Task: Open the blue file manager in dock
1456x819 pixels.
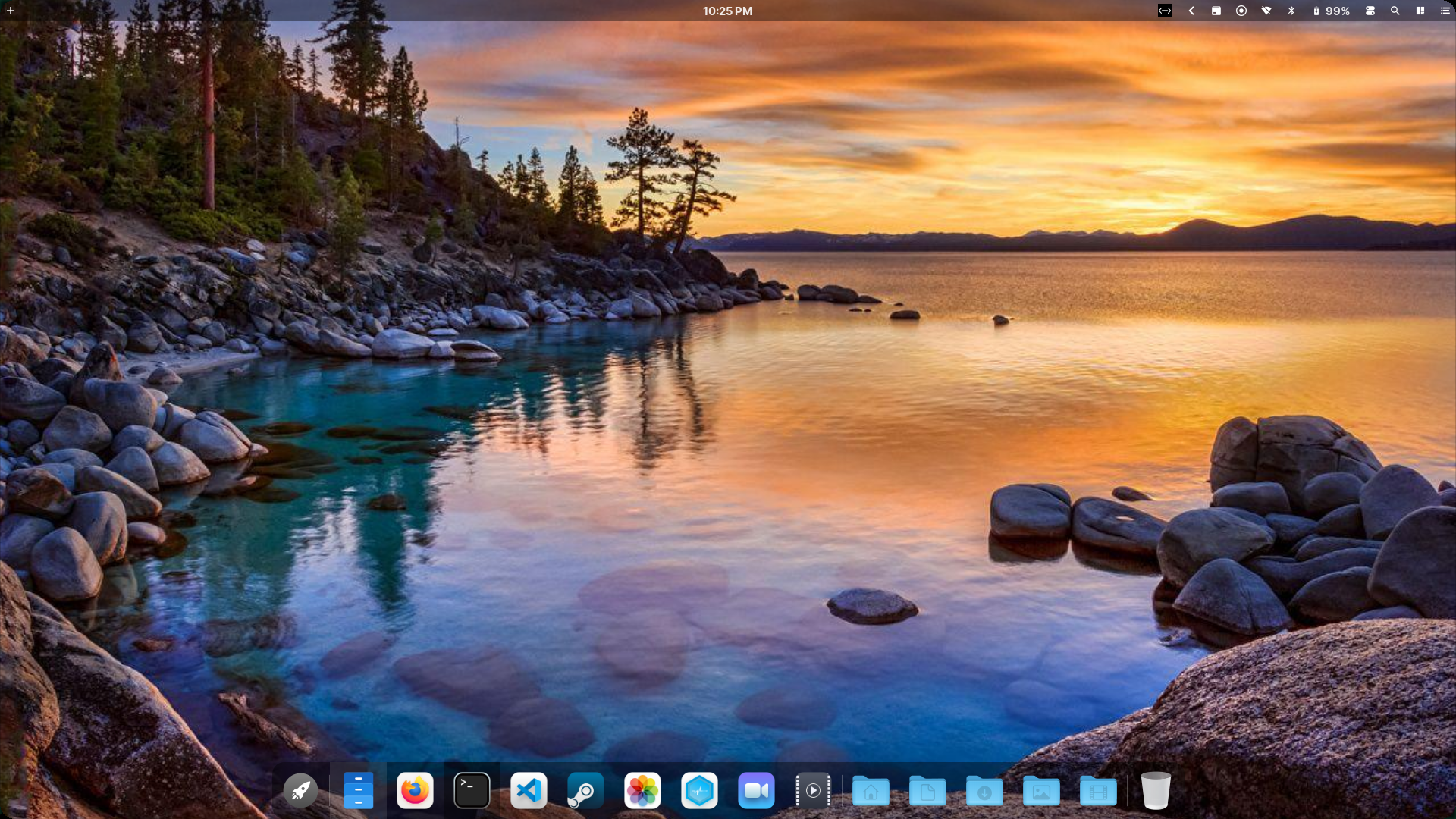Action: point(358,791)
